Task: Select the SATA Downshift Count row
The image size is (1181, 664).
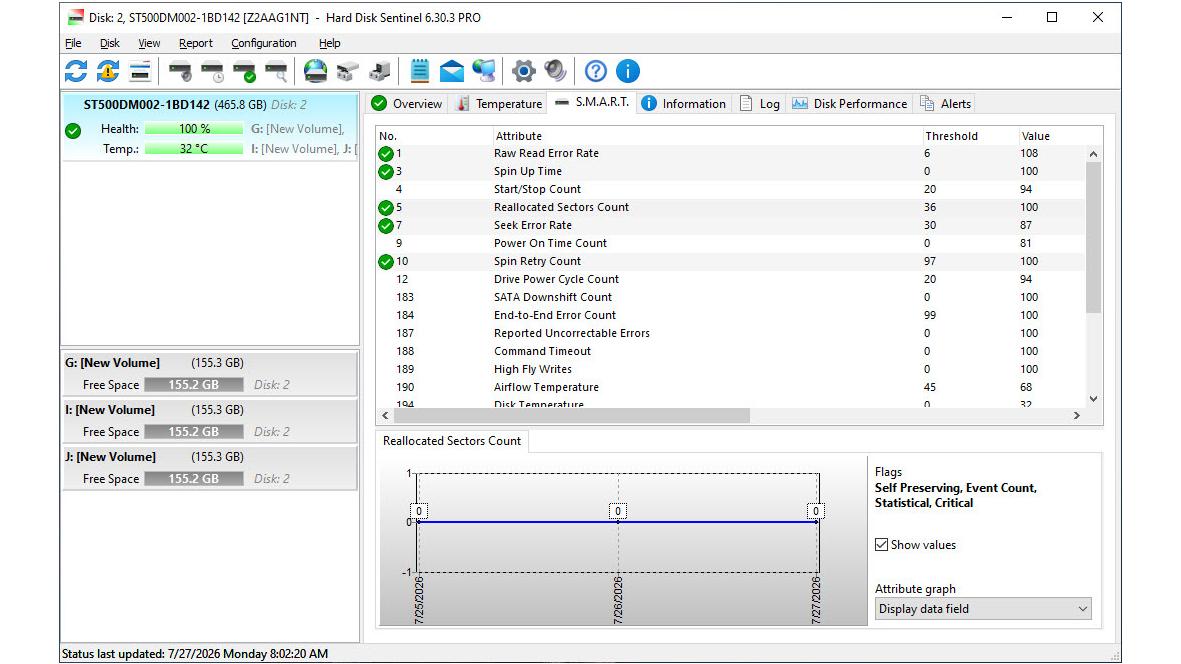Action: pyautogui.click(x=731, y=297)
